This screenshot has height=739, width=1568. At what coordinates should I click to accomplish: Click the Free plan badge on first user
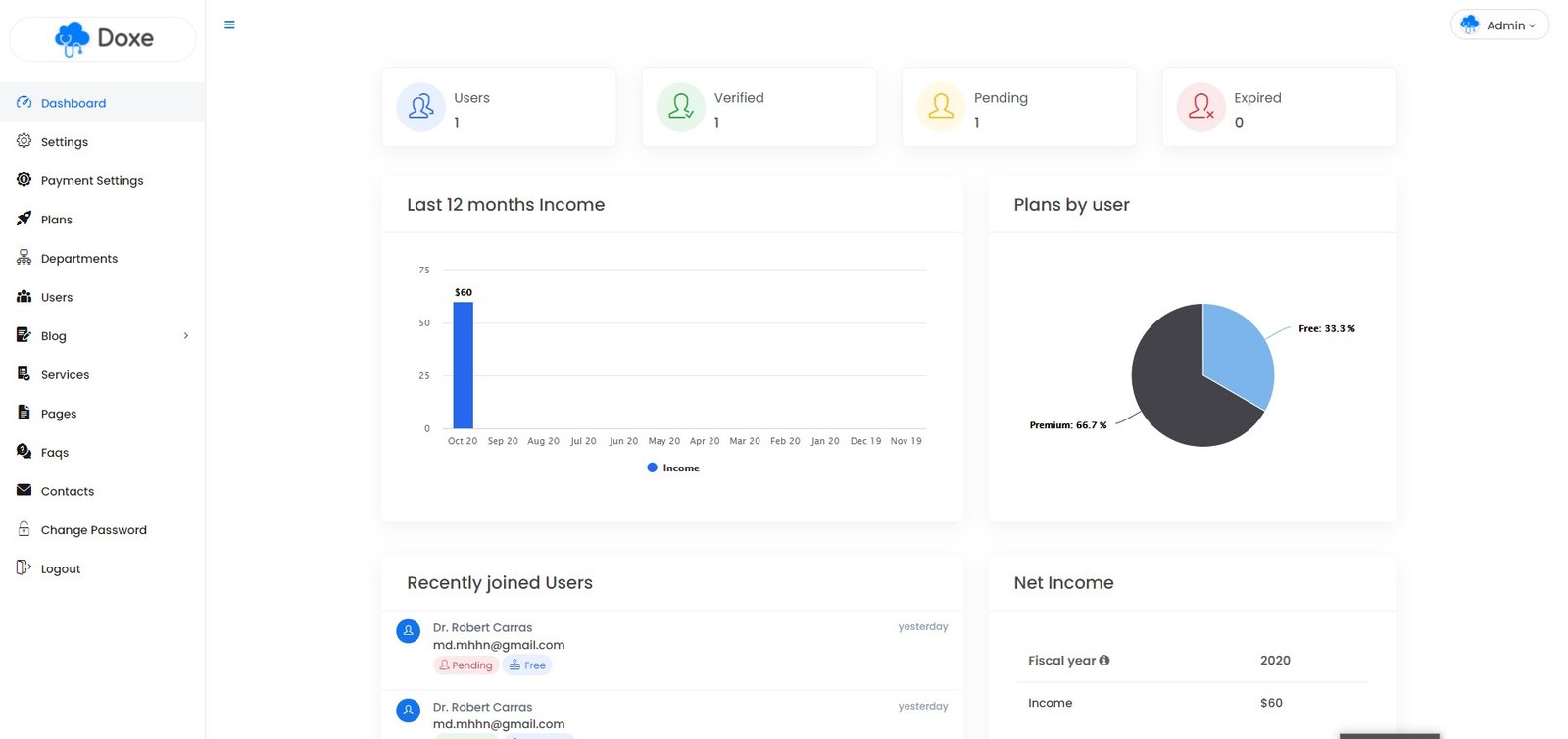coord(527,665)
